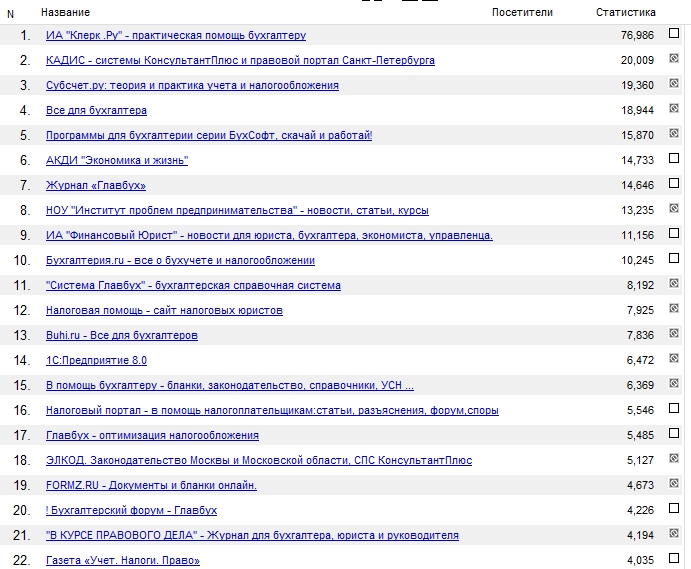Click visitor count 20,009
691x569 pixels.
(637, 60)
